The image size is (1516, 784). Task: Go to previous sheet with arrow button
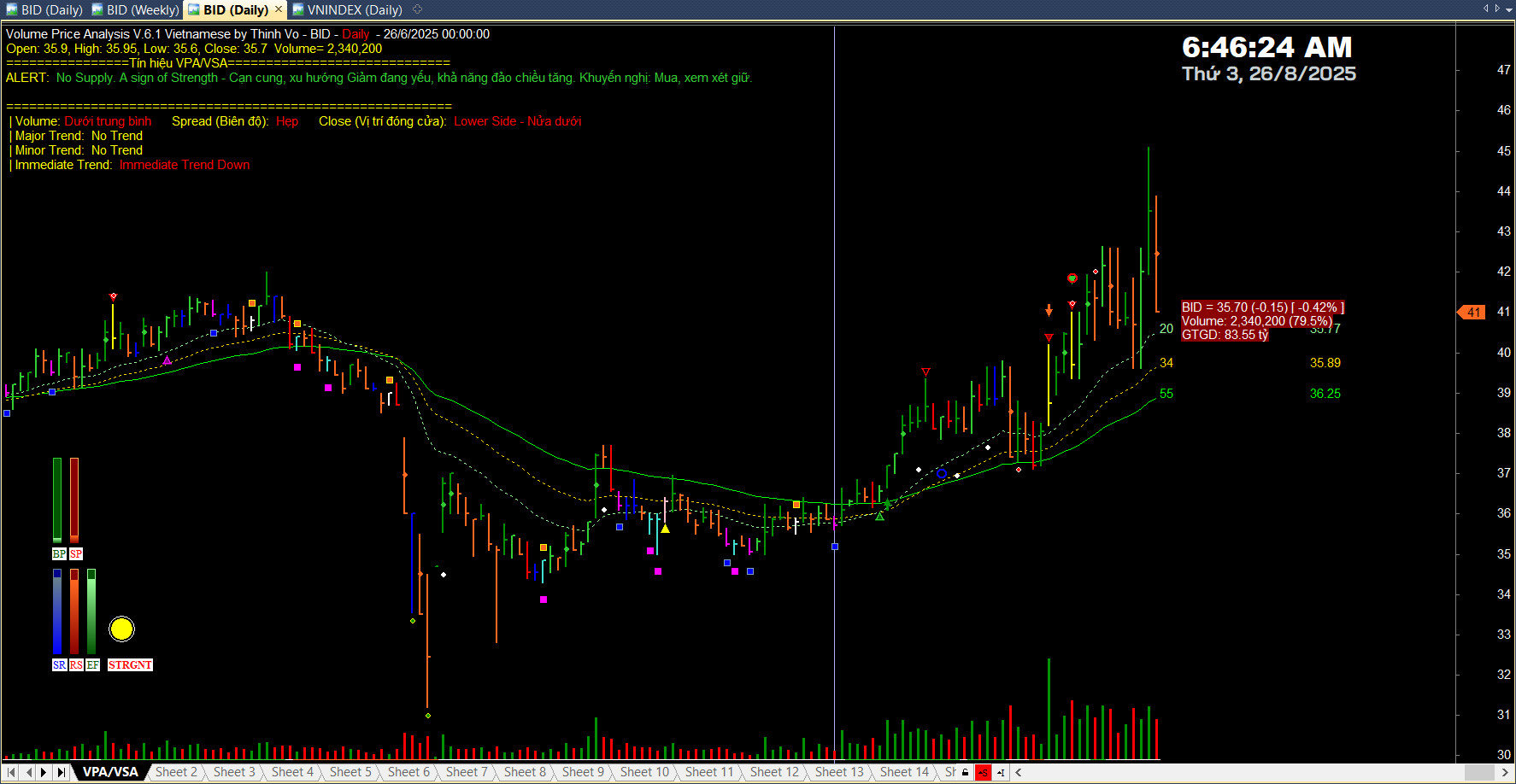28,772
